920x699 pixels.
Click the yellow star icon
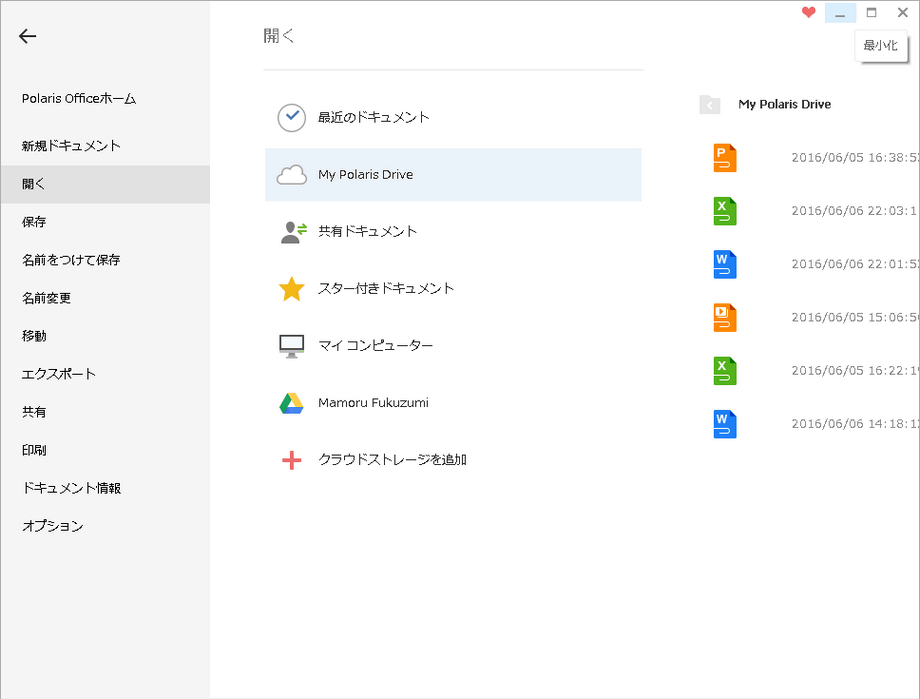[x=292, y=289]
